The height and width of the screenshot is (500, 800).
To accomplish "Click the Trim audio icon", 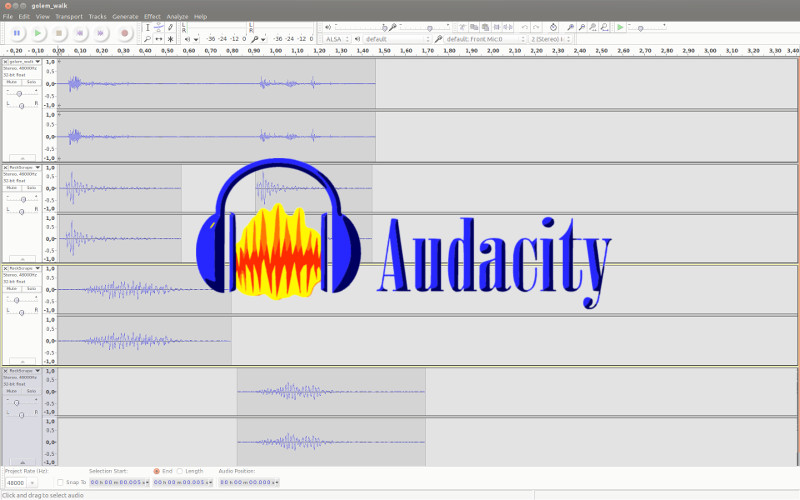I will [497, 27].
